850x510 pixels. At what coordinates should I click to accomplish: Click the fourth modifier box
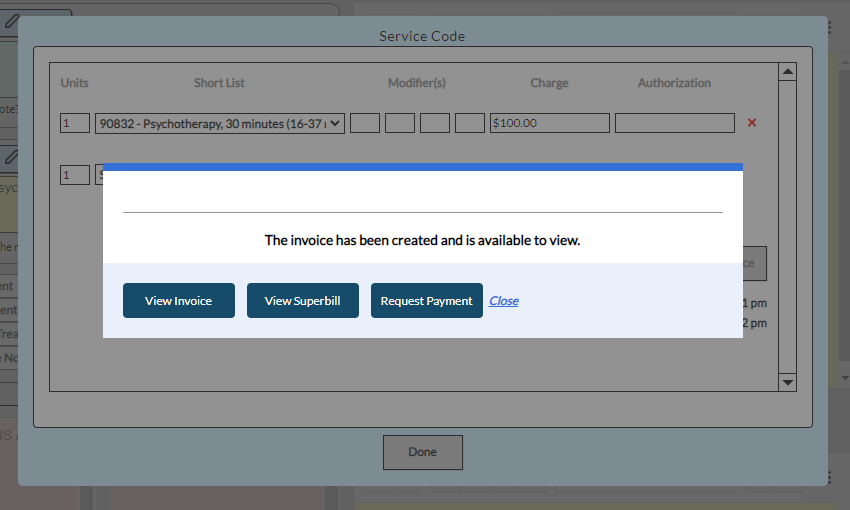coord(470,123)
